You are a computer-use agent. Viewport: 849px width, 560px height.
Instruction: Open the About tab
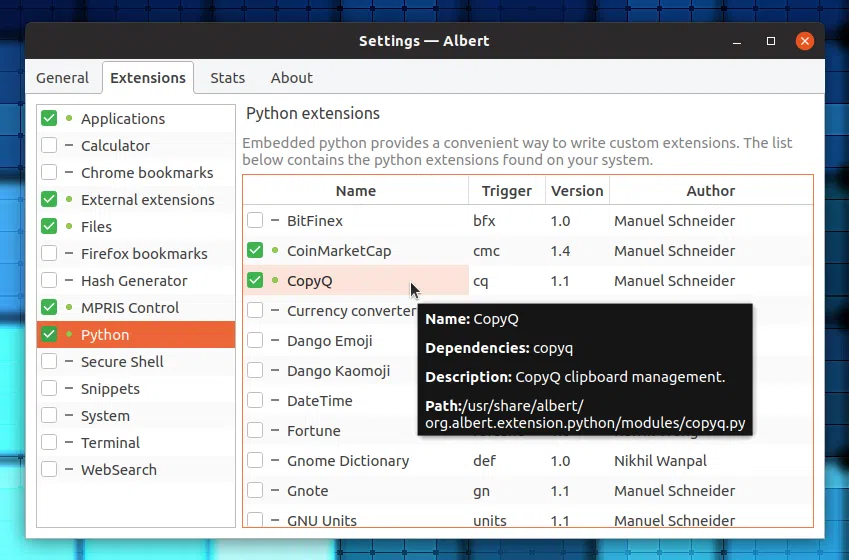(x=292, y=78)
